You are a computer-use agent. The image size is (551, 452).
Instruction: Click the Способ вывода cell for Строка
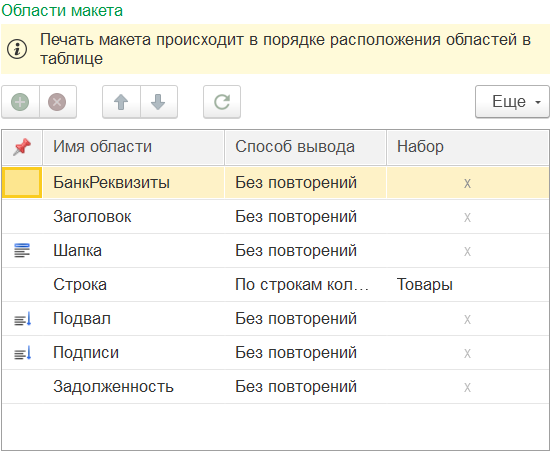[305, 285]
